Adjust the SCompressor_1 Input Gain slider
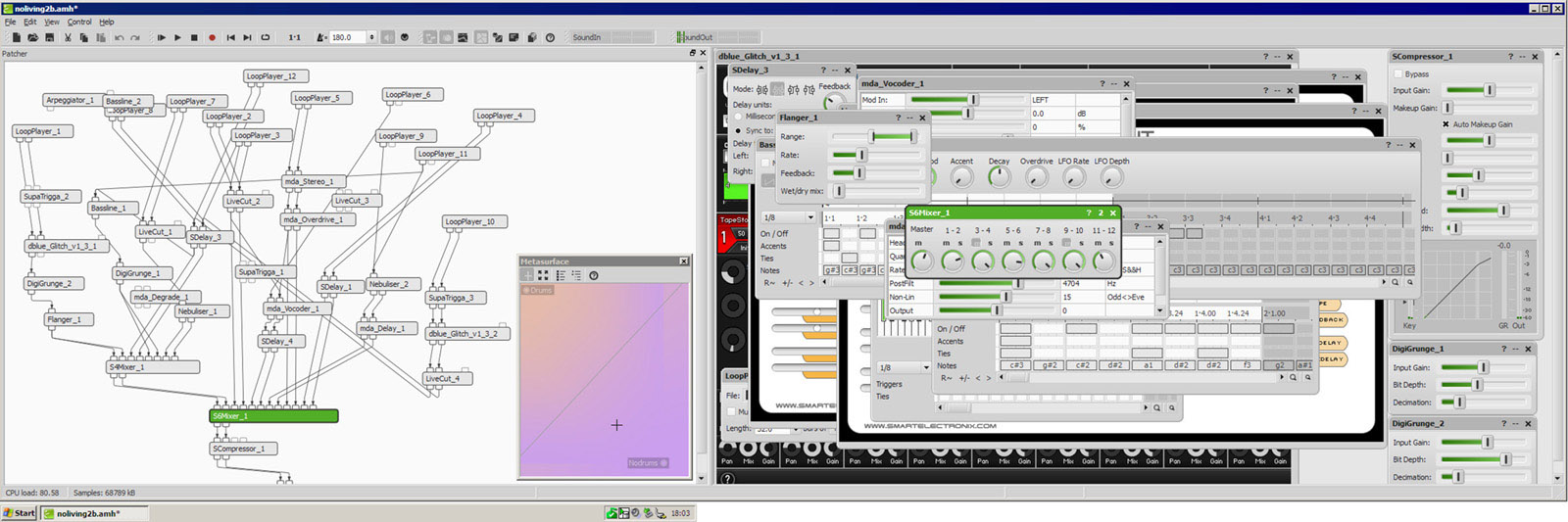 tap(1490, 90)
